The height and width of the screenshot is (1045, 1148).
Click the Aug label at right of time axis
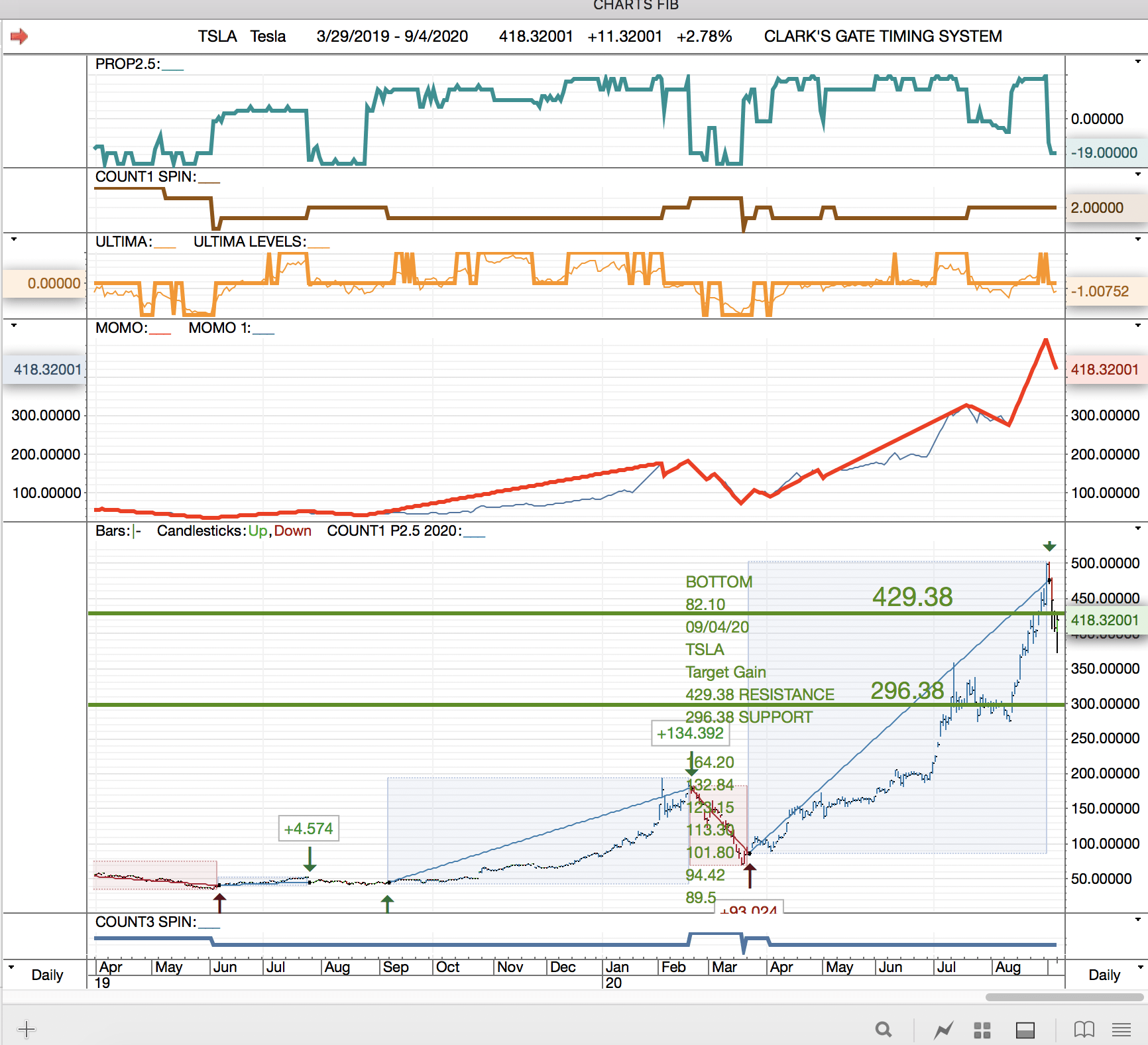coord(1008,967)
